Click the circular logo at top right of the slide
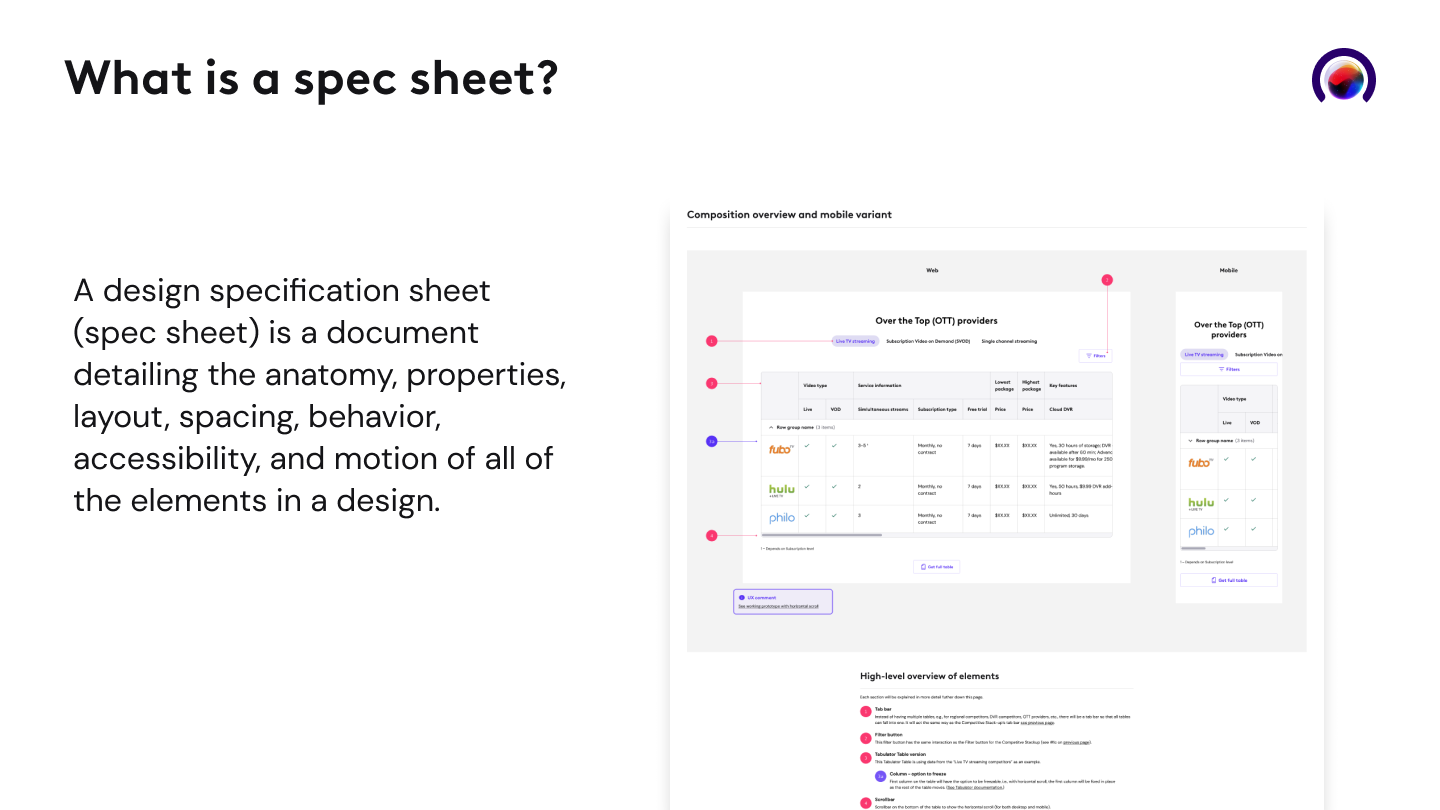This screenshot has height=810, width=1440. click(x=1343, y=77)
